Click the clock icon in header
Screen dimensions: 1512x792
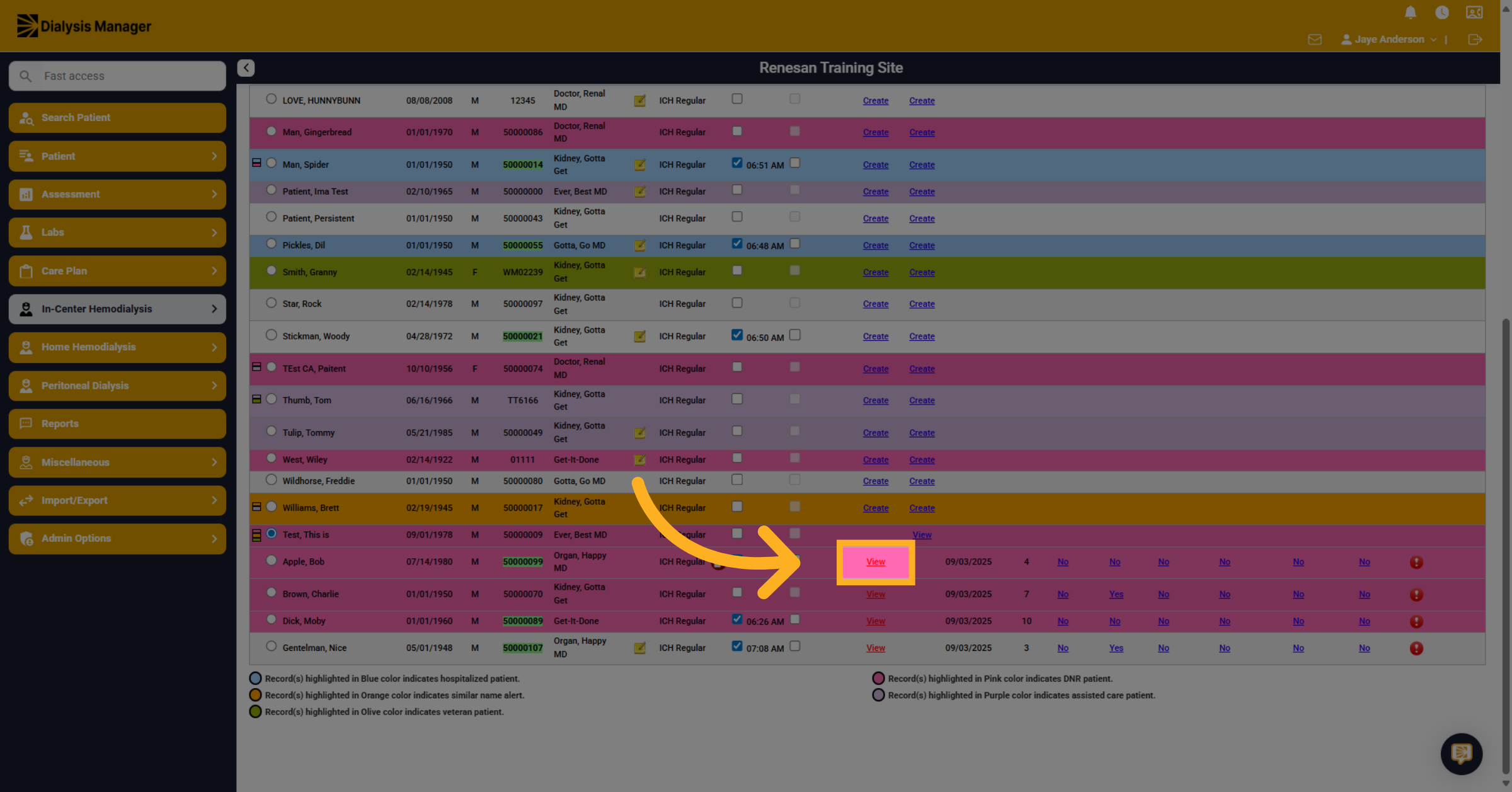point(1442,13)
